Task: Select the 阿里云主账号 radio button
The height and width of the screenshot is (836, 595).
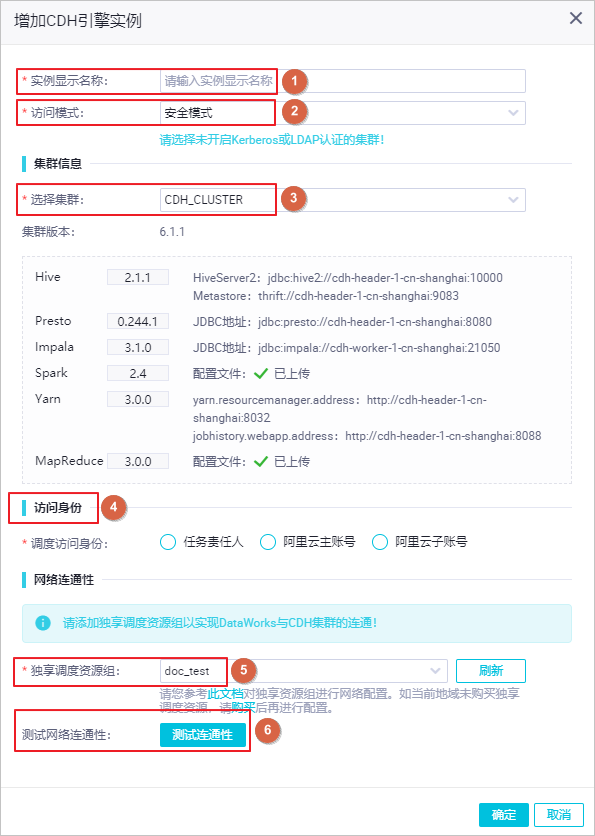Action: (267, 543)
